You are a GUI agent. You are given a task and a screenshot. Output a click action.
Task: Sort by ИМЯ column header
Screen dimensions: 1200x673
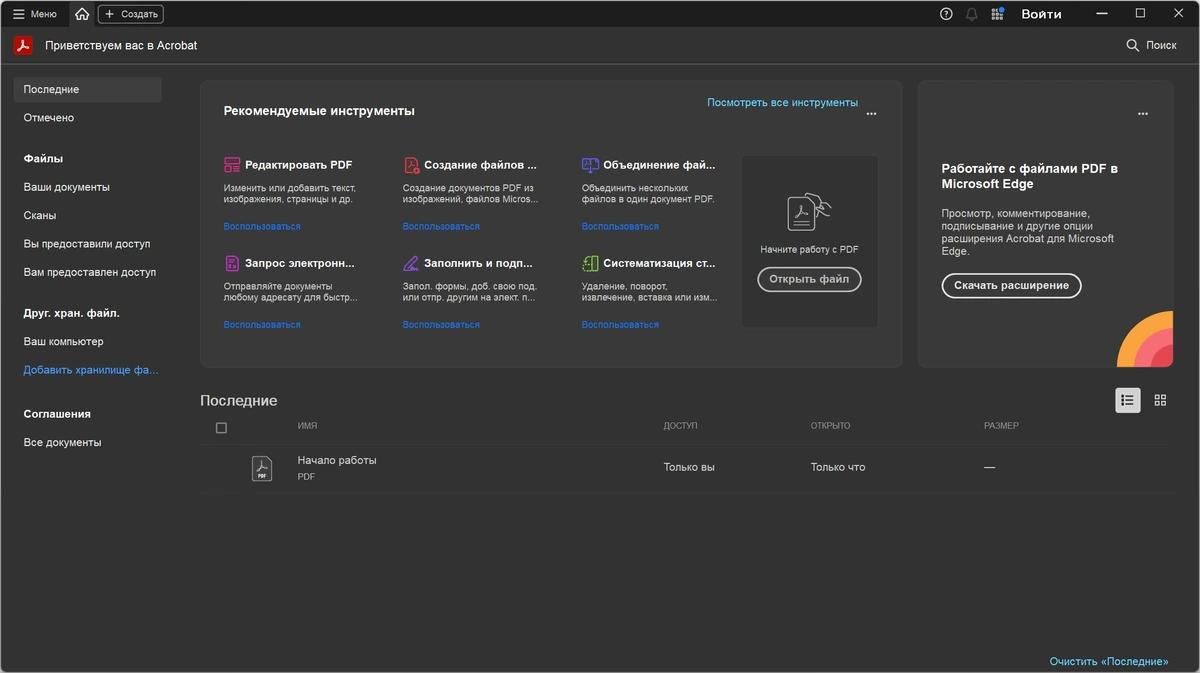(307, 426)
